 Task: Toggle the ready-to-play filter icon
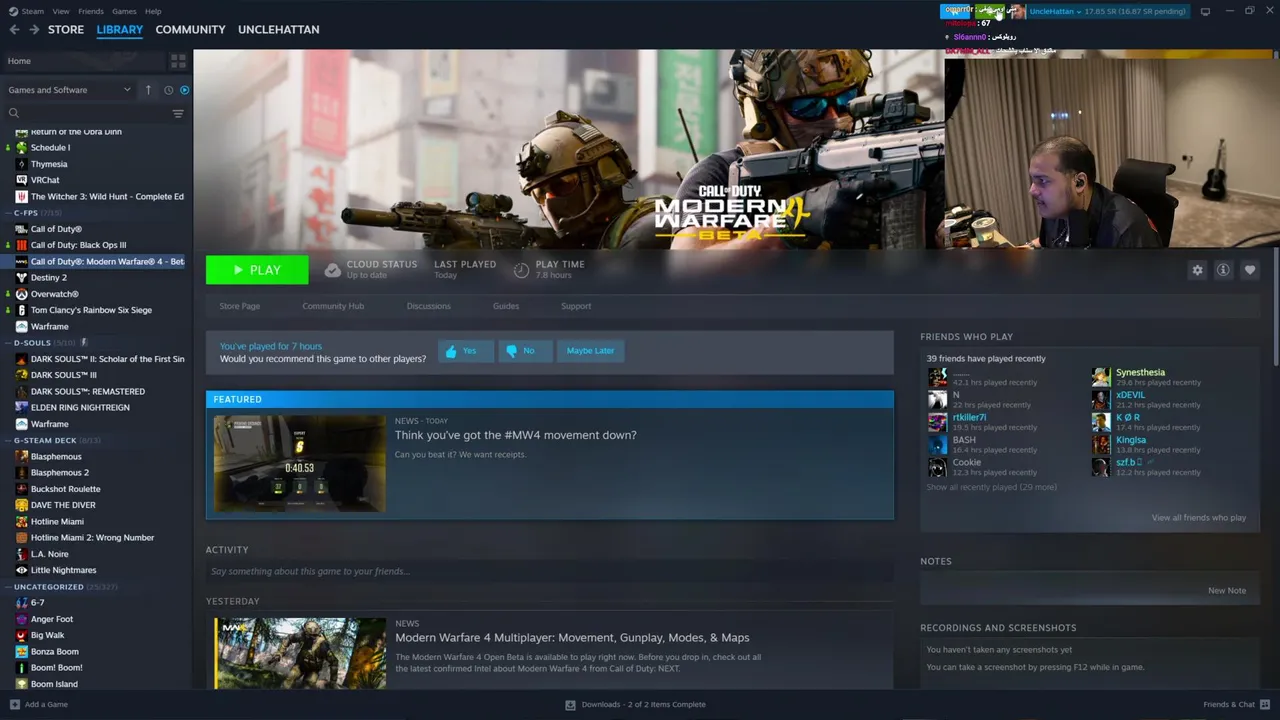pos(184,90)
